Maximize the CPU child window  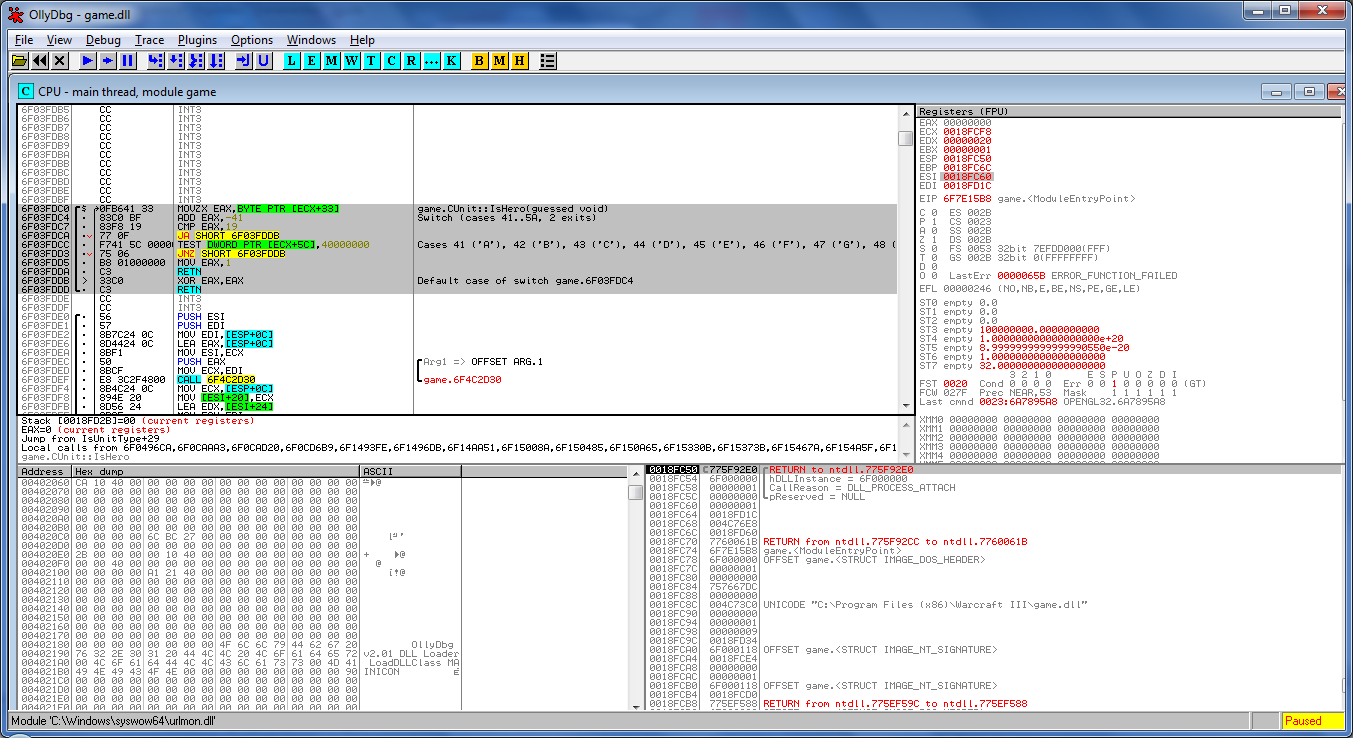point(1310,91)
